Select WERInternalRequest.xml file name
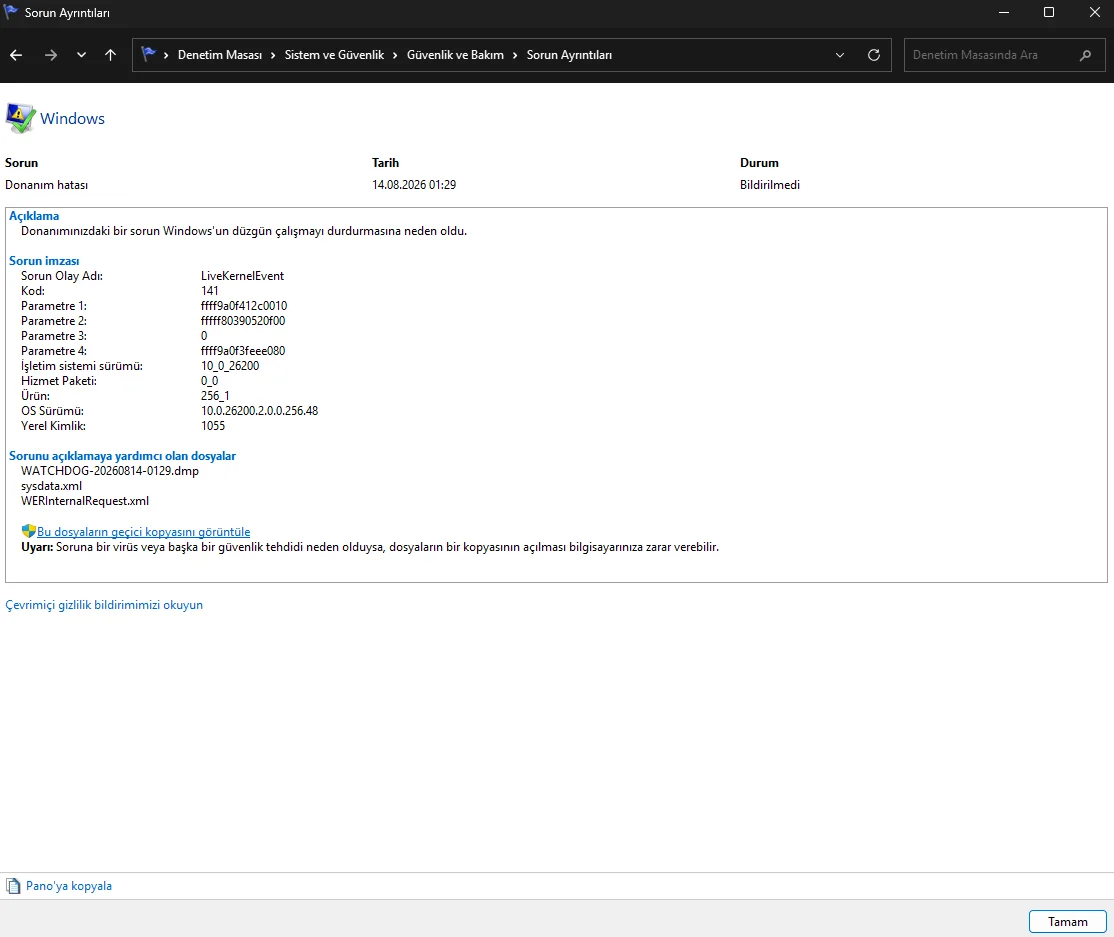The width and height of the screenshot is (1114, 937). pos(85,501)
